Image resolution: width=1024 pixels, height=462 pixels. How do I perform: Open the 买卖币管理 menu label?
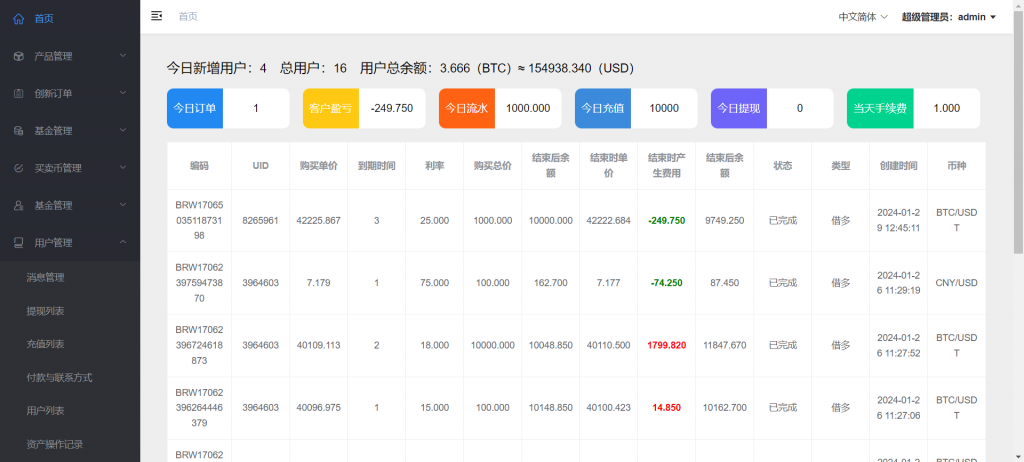point(58,168)
